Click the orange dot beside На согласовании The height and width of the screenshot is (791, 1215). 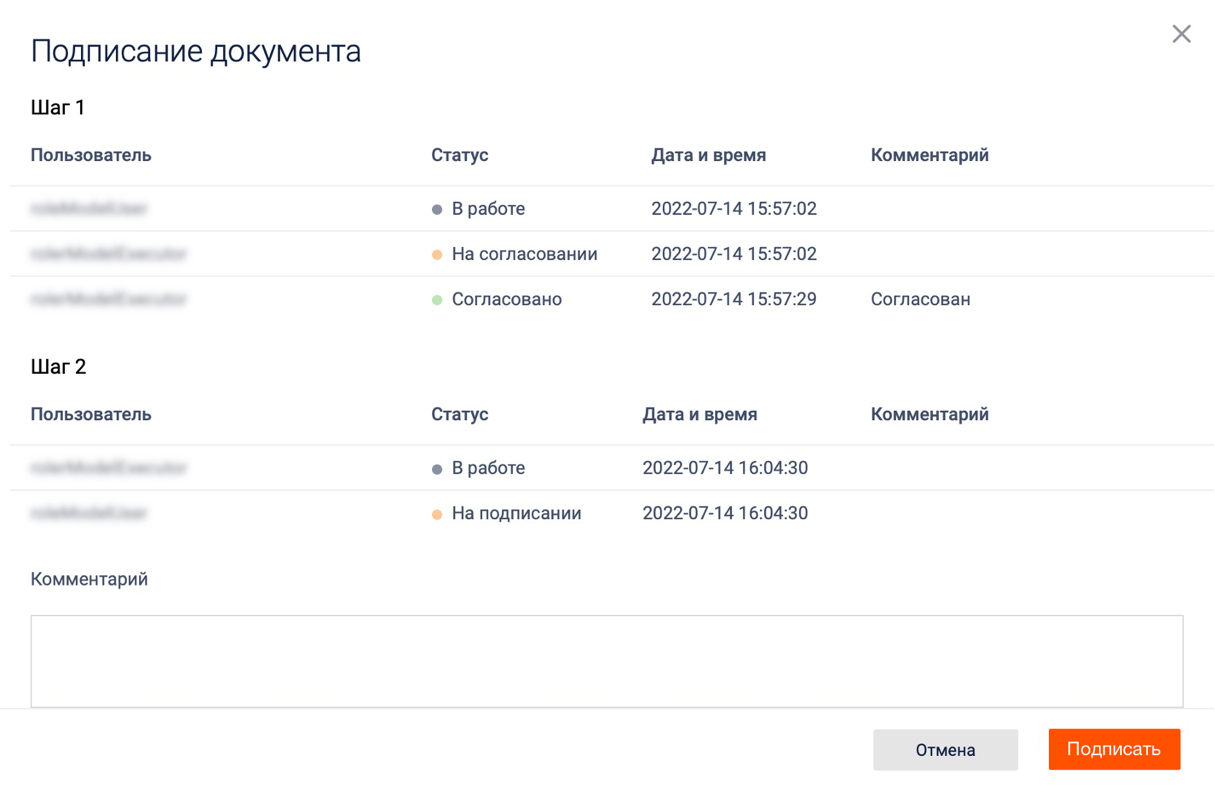(437, 255)
